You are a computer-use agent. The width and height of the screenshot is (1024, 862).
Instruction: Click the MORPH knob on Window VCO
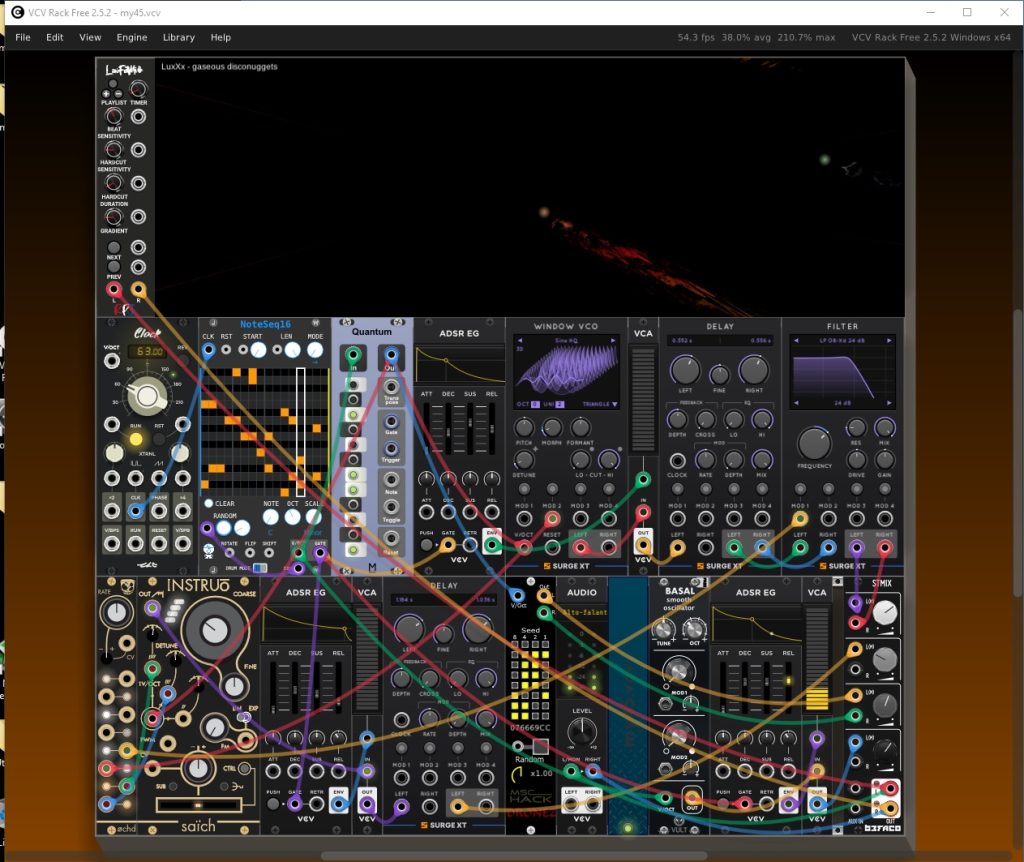552,428
